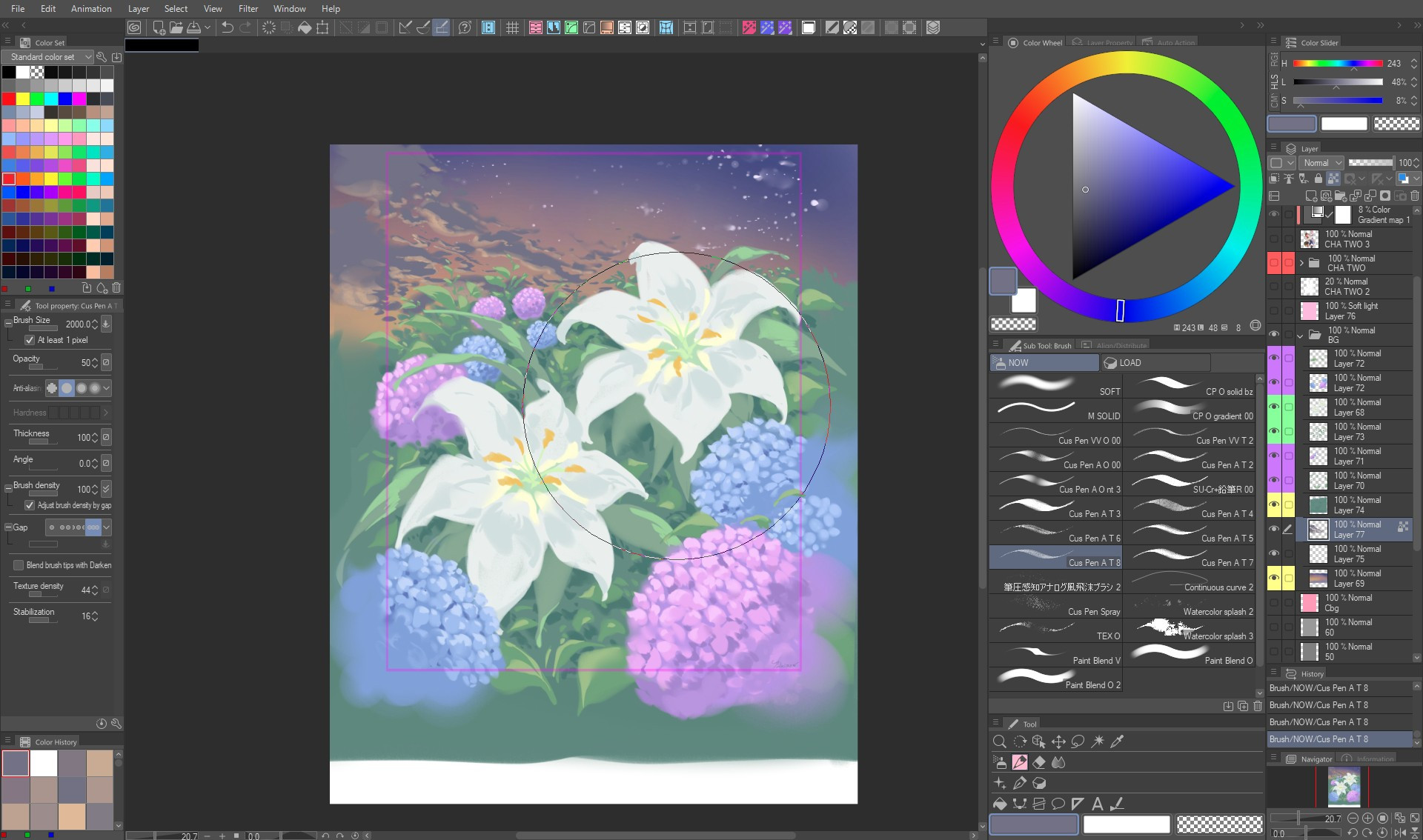Screen dimensions: 1423x840
Task: Toggle Lock layer padlock icon
Action: [1318, 179]
